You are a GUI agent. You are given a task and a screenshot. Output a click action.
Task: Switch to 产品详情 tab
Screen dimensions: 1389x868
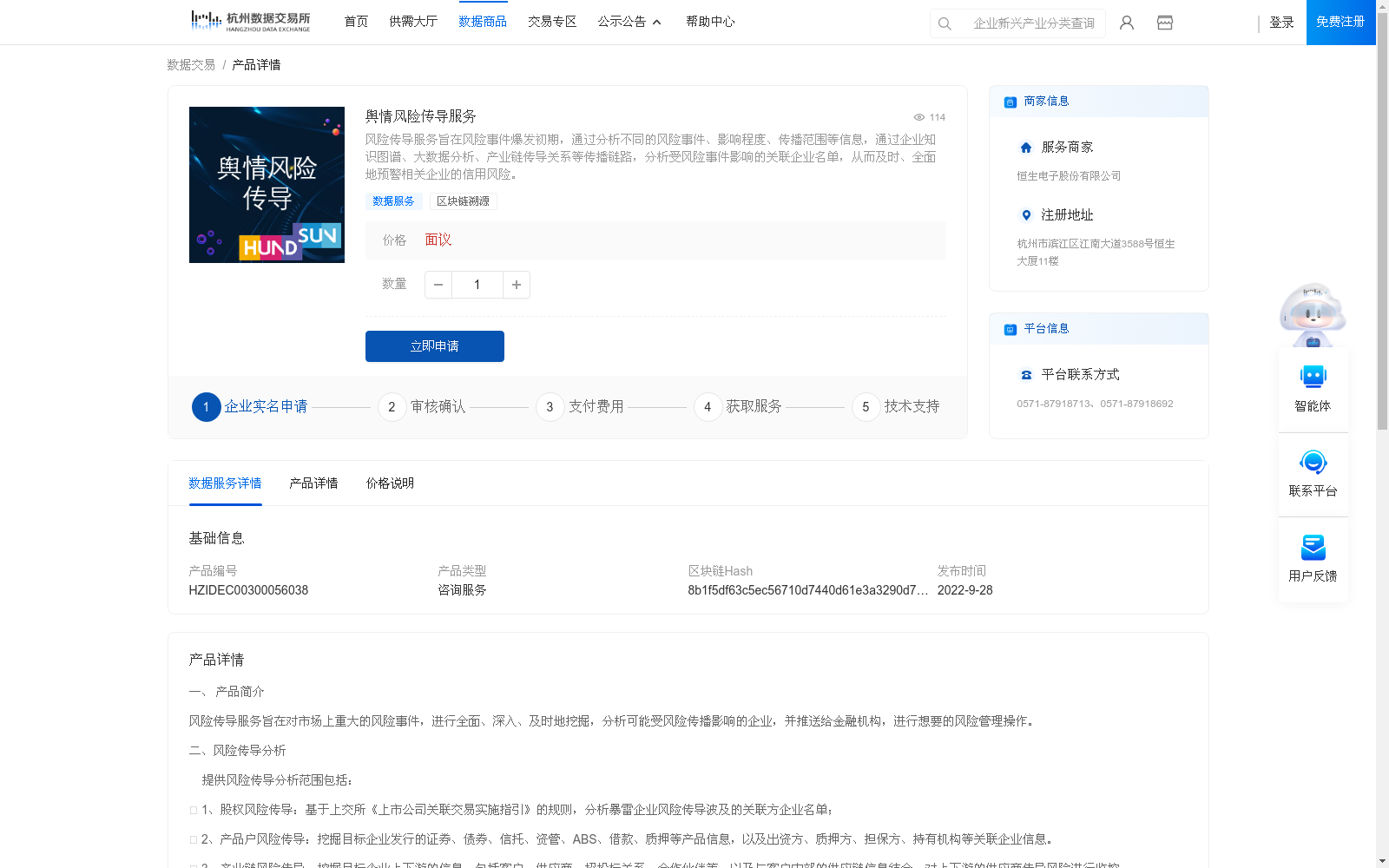tap(313, 483)
